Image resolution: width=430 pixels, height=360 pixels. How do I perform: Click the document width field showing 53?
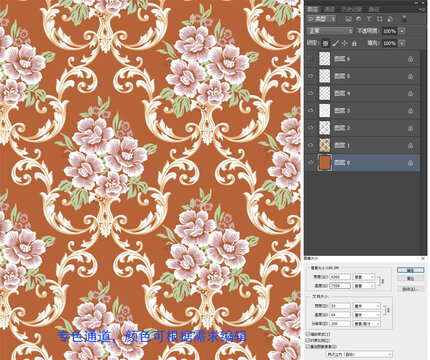point(340,306)
